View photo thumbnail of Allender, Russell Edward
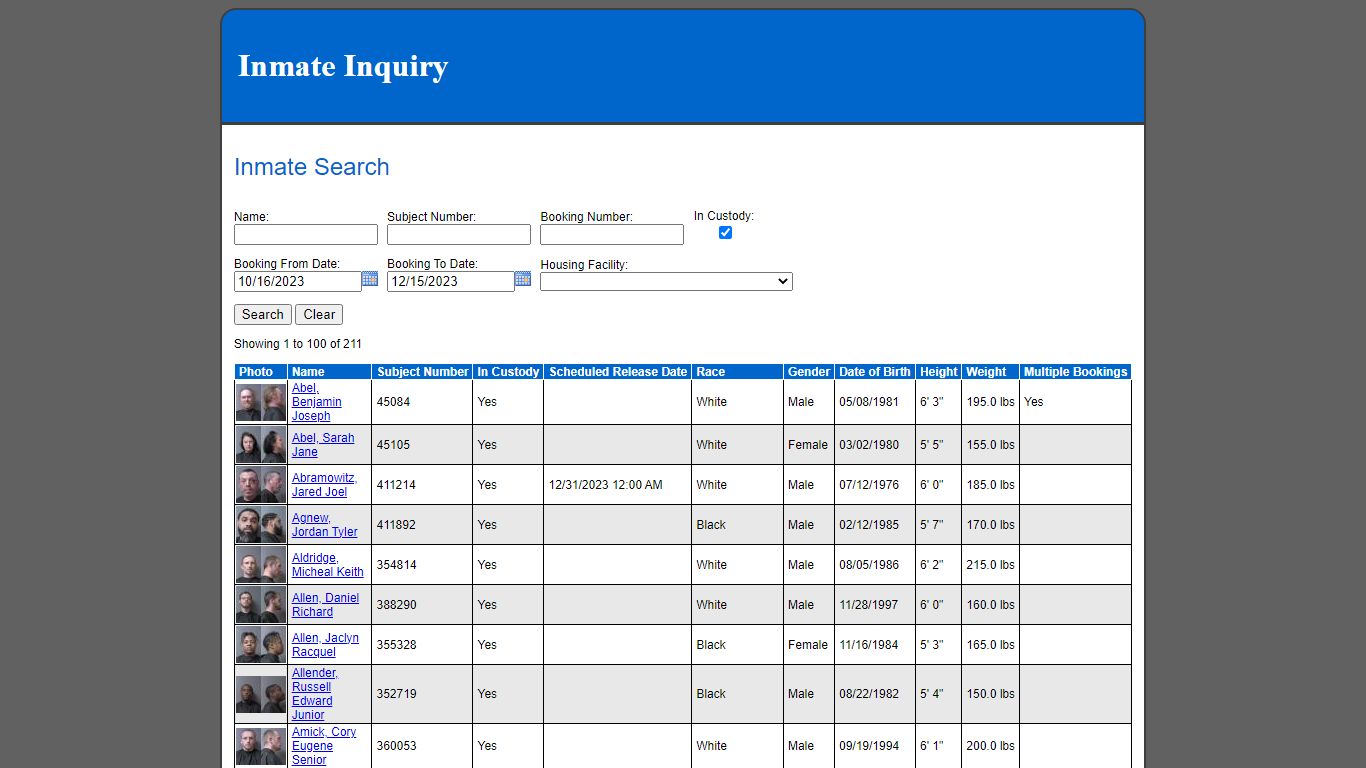The image size is (1366, 768). 261,694
